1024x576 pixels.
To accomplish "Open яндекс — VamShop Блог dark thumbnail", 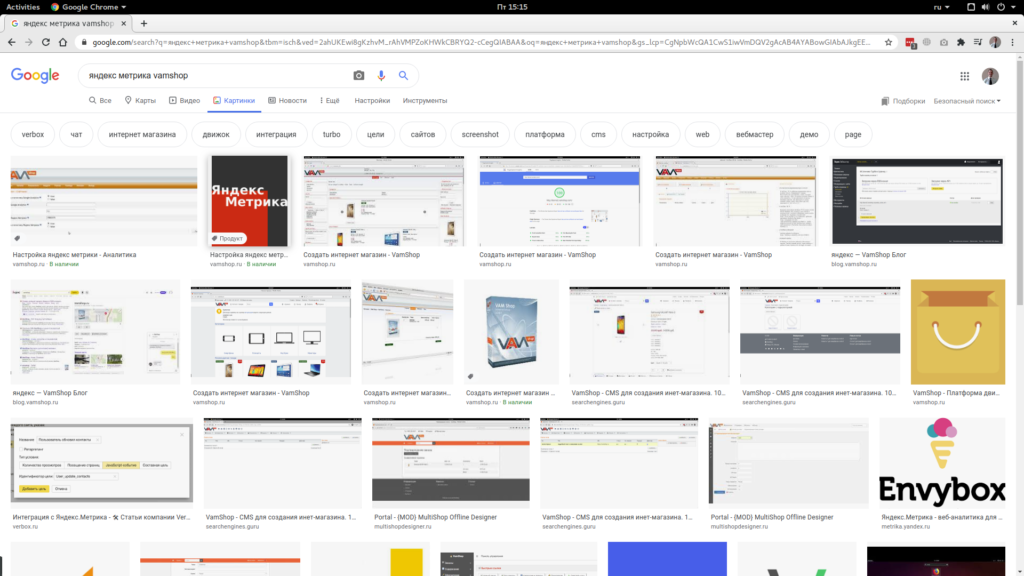I will point(917,200).
